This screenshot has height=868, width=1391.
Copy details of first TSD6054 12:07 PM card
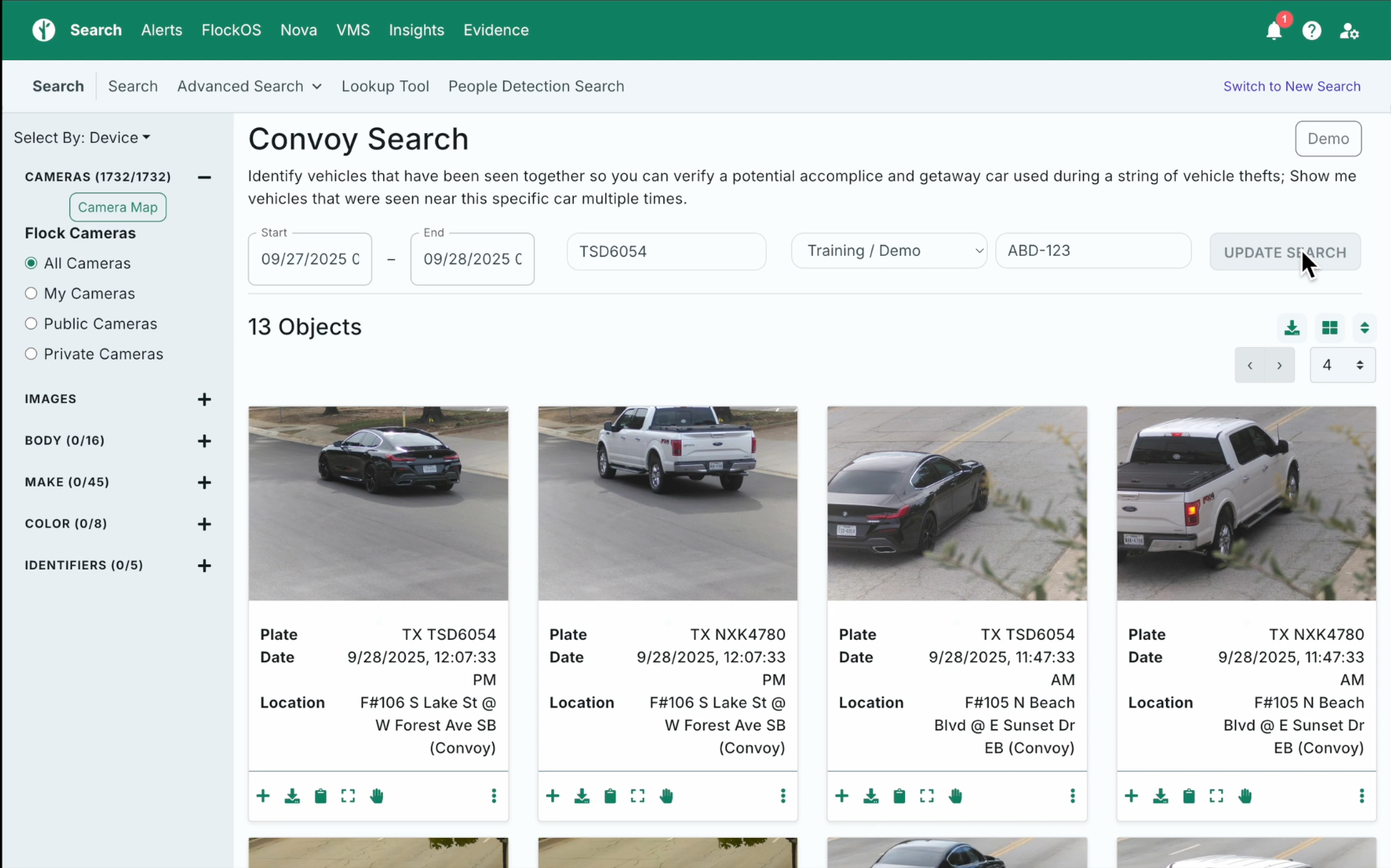click(x=320, y=796)
